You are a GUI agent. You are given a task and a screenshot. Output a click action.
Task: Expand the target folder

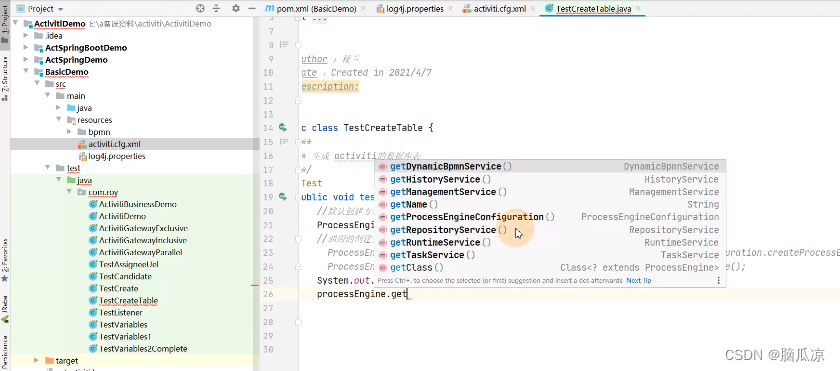(36, 361)
